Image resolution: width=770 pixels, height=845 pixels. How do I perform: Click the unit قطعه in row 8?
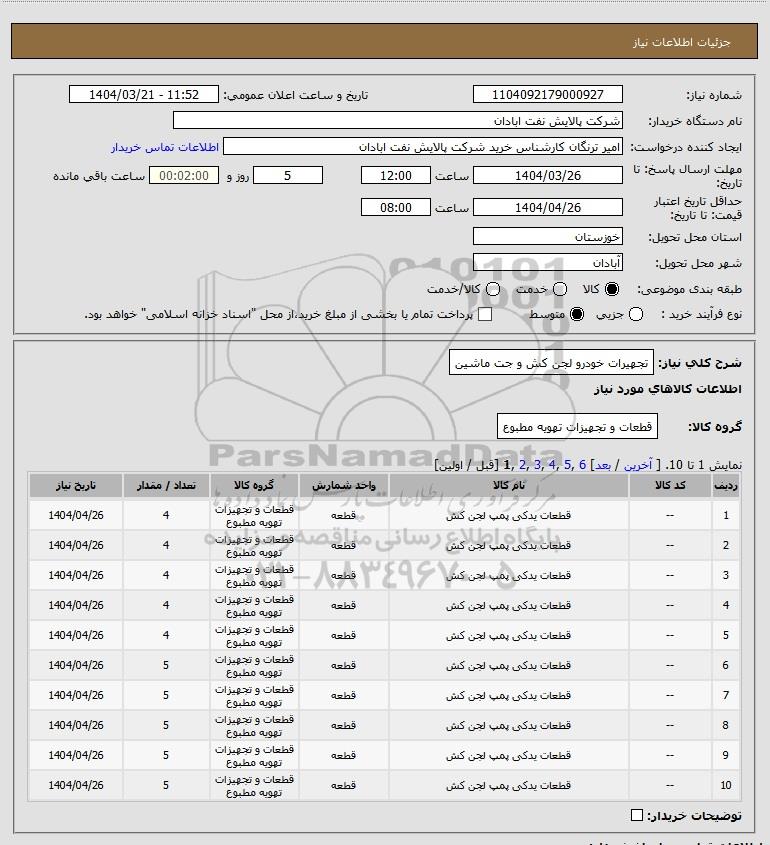344,725
